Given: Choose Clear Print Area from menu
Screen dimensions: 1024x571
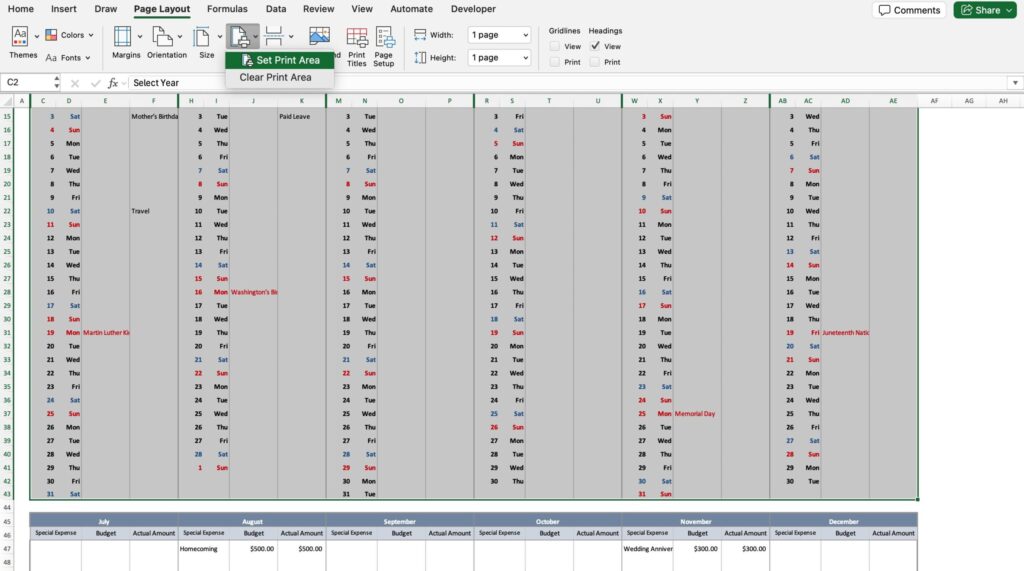Looking at the screenshot, I should (x=275, y=77).
